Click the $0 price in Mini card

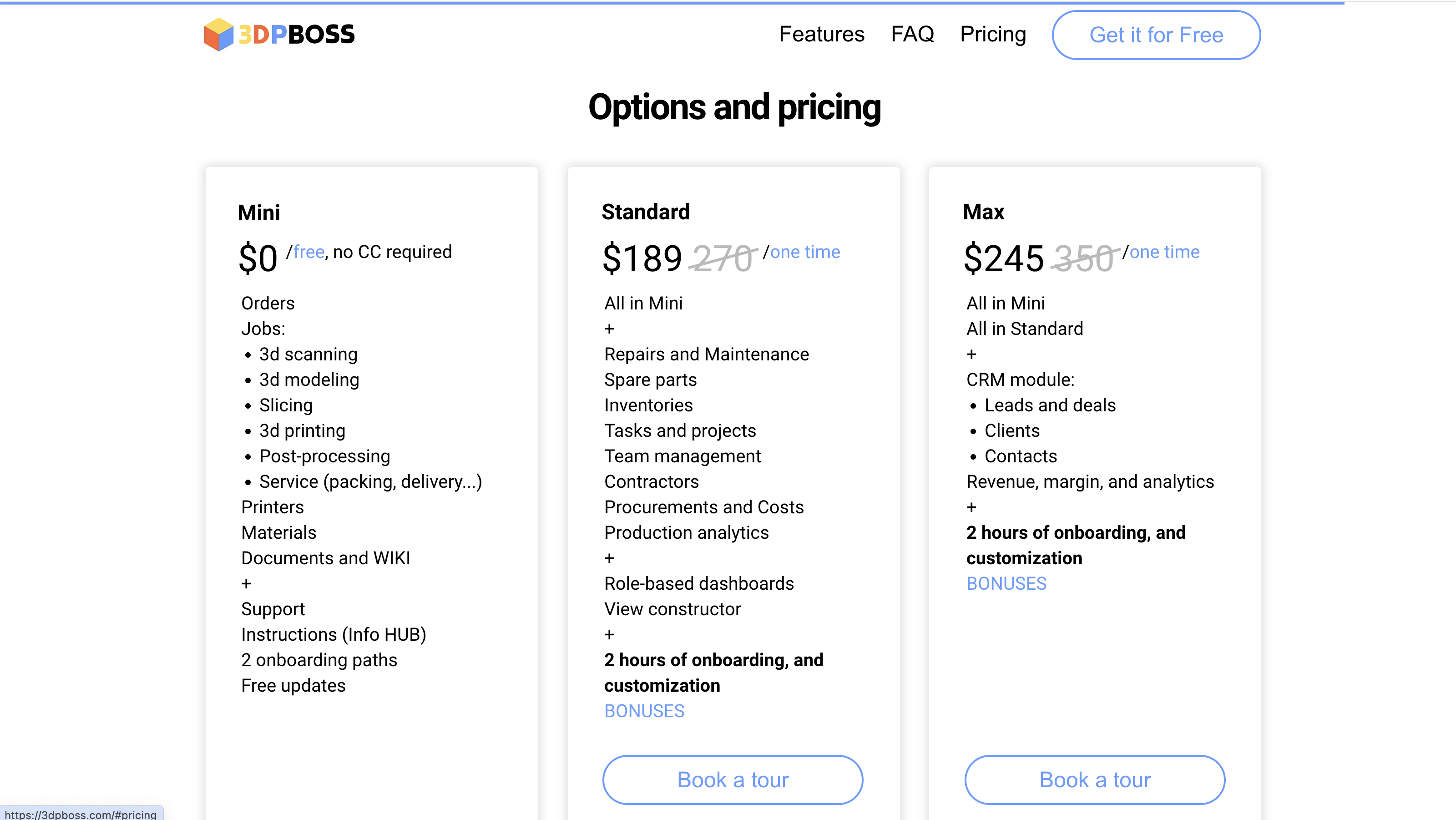(258, 259)
